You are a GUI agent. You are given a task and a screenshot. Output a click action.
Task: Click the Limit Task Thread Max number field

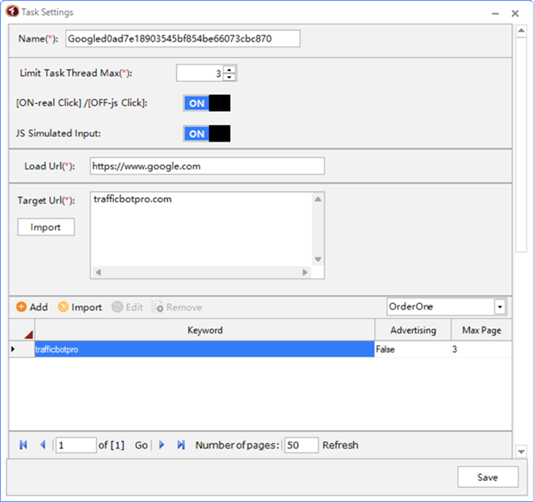[200, 73]
